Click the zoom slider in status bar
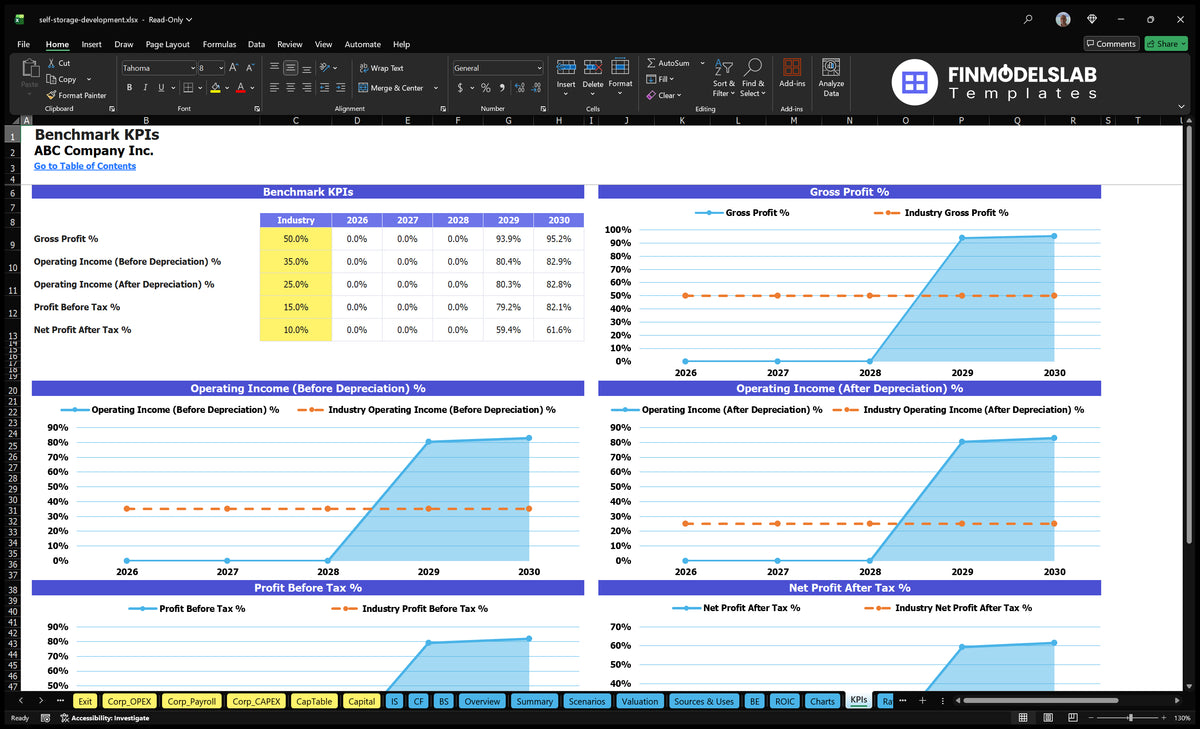Image resolution: width=1200 pixels, height=729 pixels. click(x=1130, y=717)
